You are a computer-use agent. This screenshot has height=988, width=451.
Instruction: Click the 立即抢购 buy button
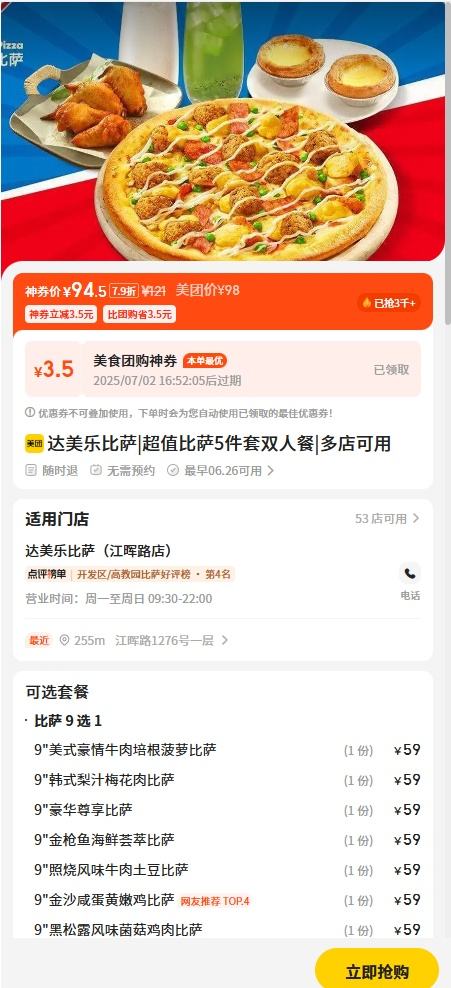377,969
